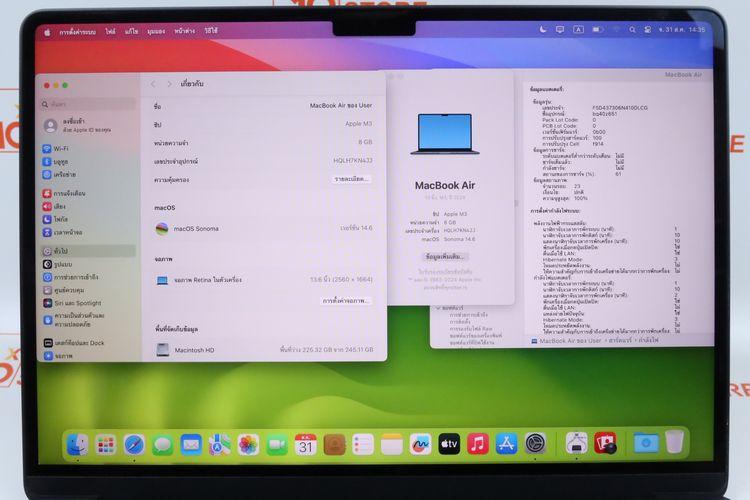
Task: Open Wi-Fi settings in the sidebar
Action: 55,149
